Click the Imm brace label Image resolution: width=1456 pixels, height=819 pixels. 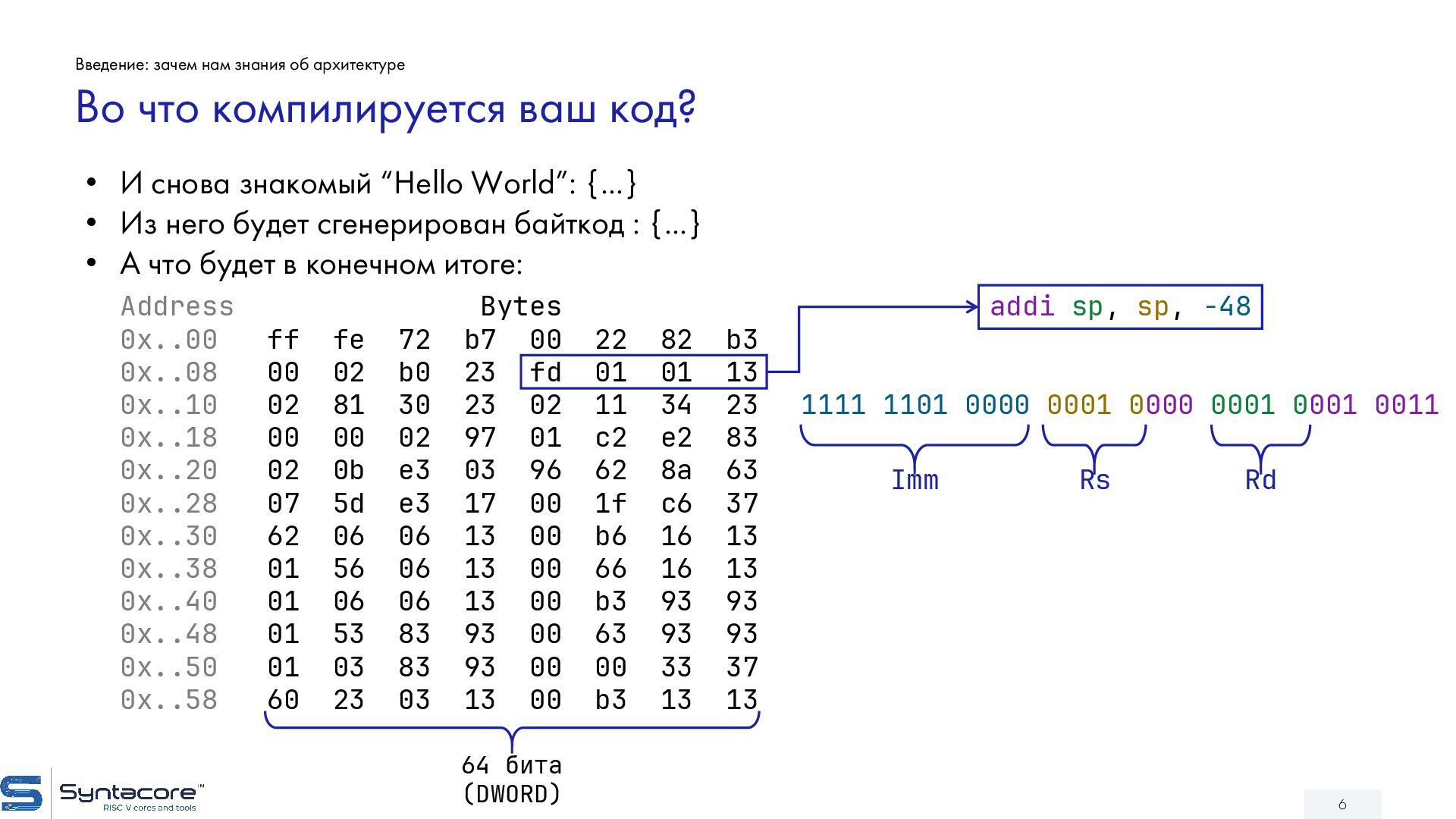pyautogui.click(x=915, y=480)
